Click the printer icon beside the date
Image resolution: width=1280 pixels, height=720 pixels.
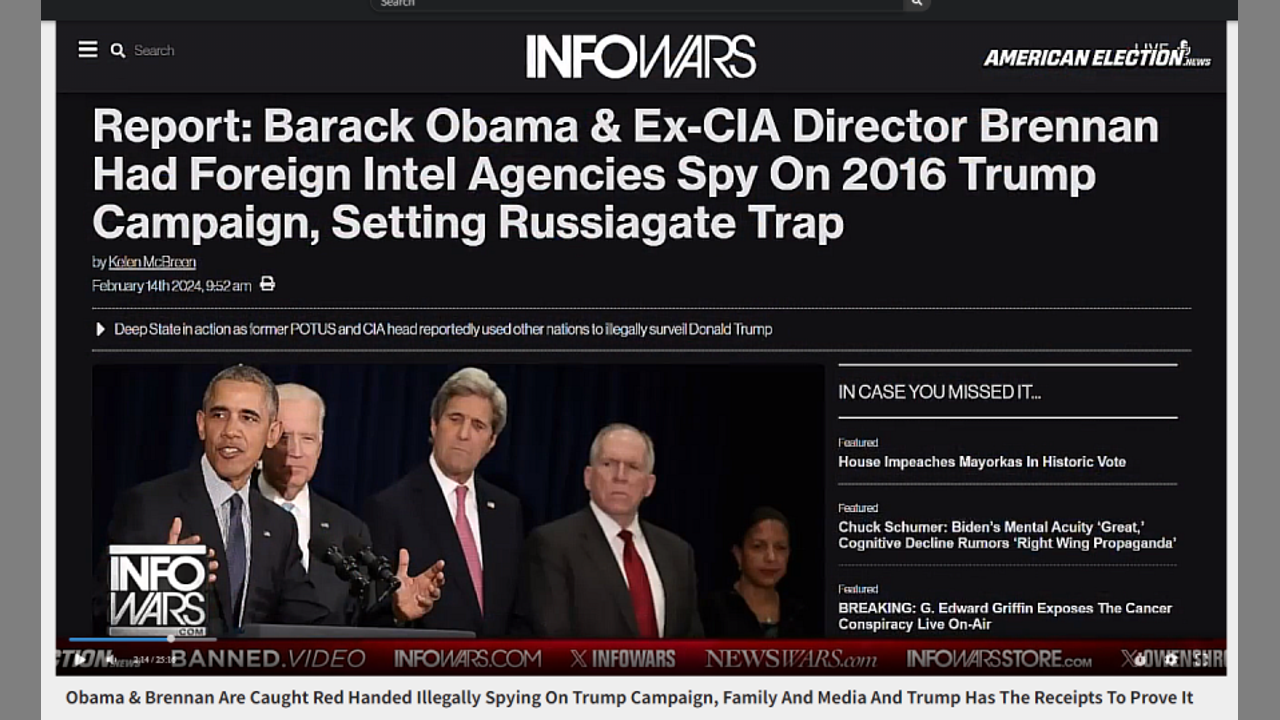pyautogui.click(x=267, y=284)
